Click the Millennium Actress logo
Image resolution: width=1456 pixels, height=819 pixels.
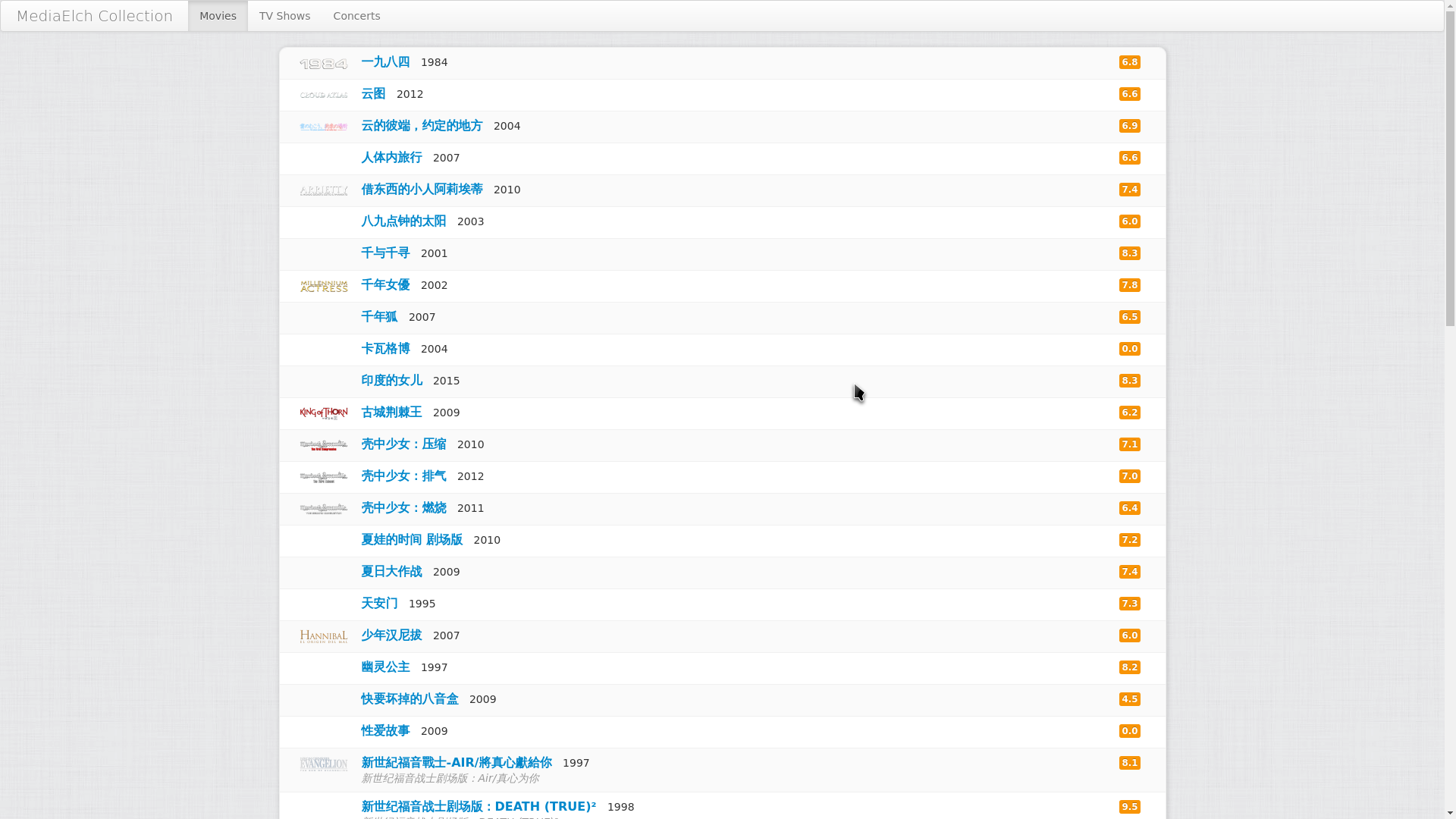point(323,286)
